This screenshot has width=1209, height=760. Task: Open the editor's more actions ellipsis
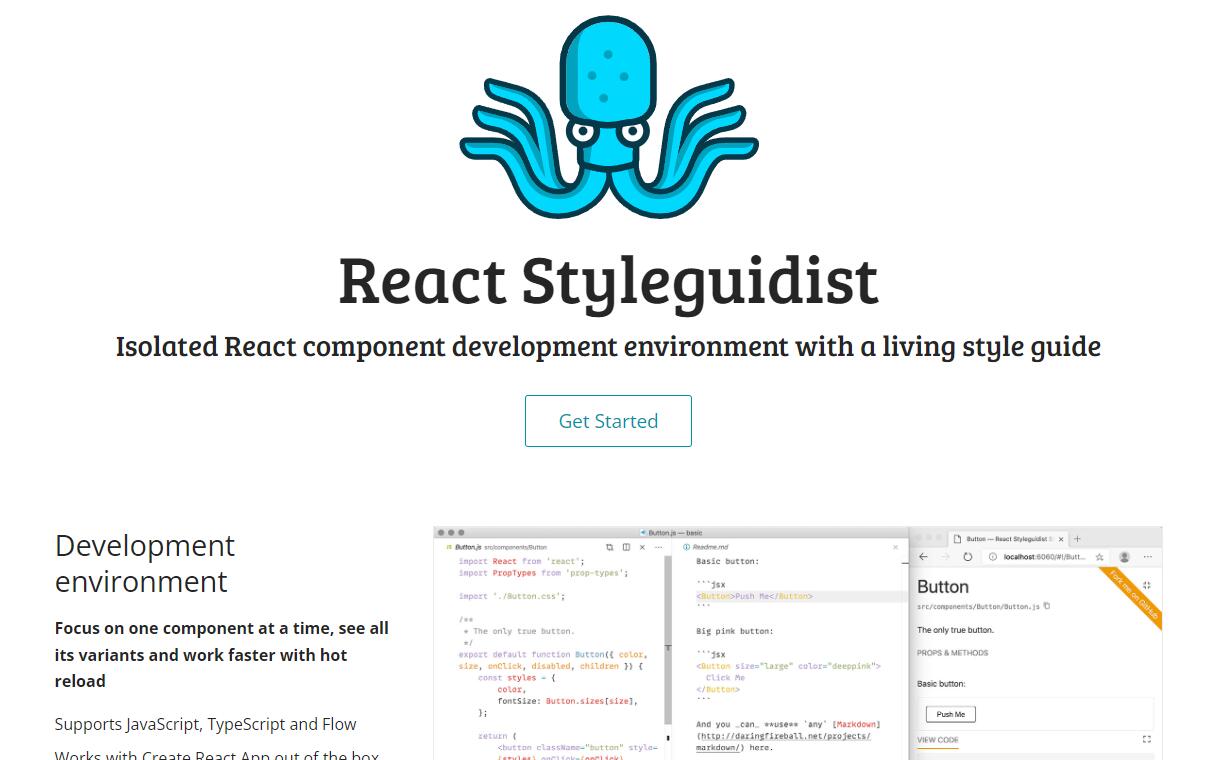click(x=658, y=547)
